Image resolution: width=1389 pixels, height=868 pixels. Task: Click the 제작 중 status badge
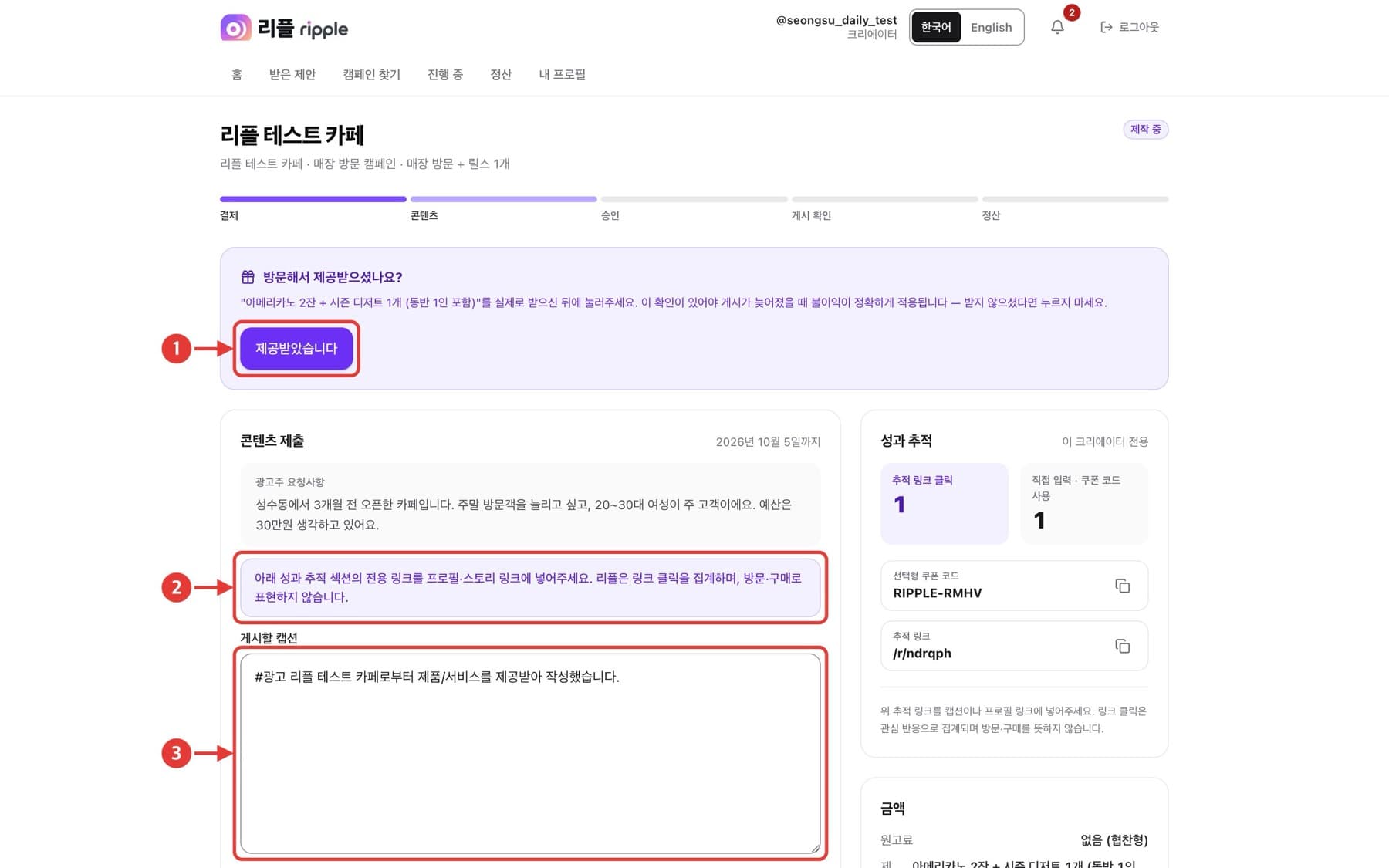pyautogui.click(x=1145, y=129)
